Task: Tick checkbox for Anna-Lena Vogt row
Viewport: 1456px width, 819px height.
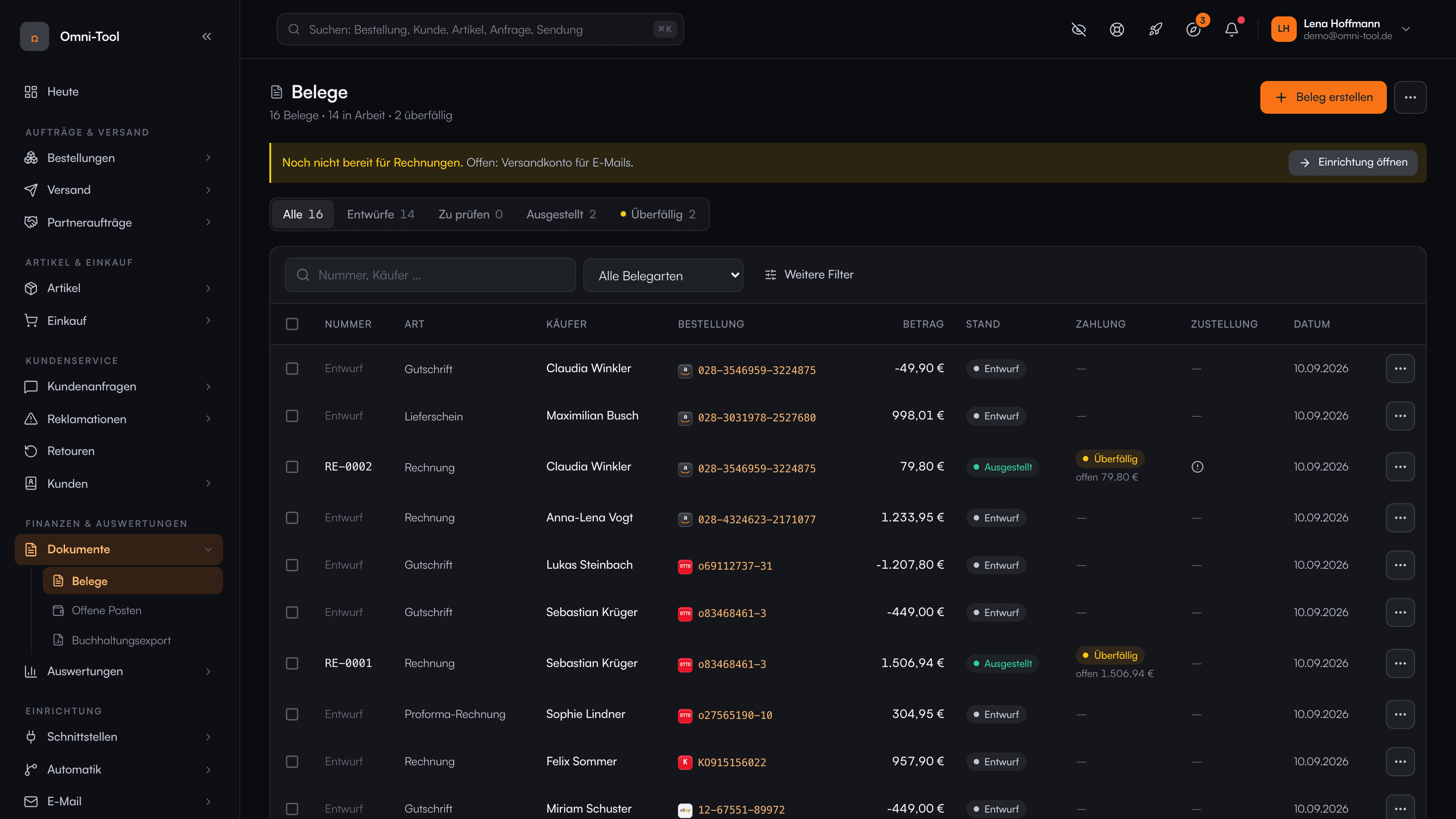Action: (292, 518)
